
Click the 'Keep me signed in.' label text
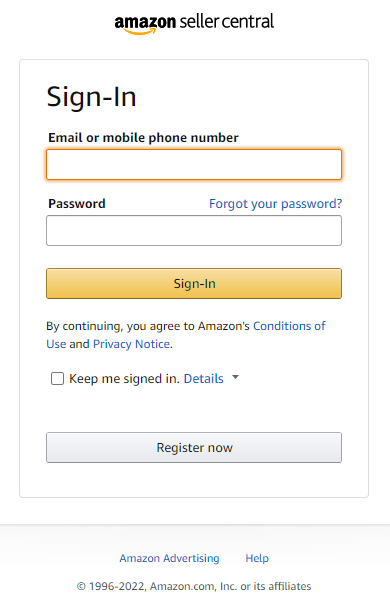[124, 379]
